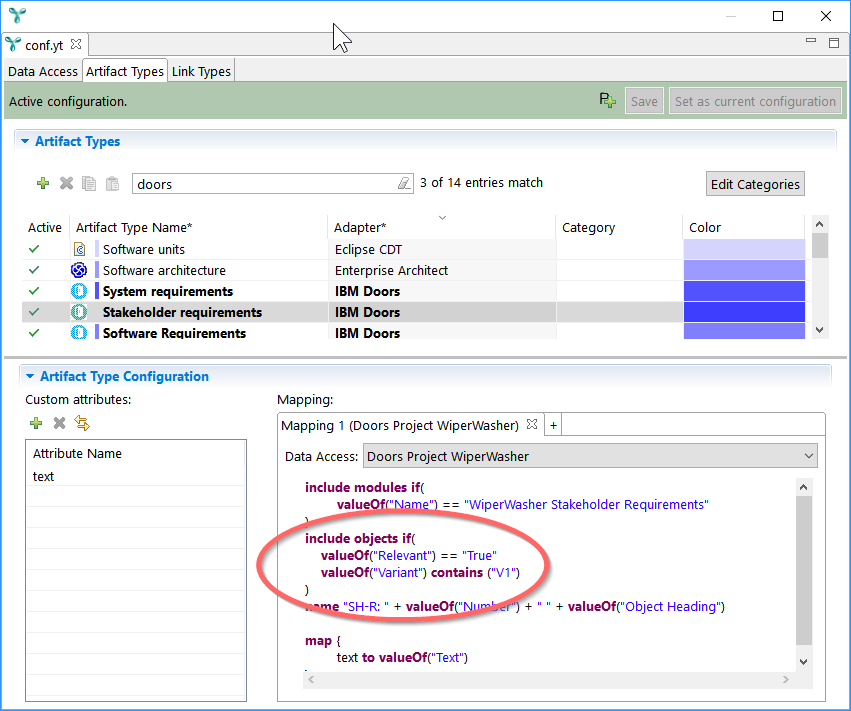This screenshot has width=851, height=711.
Task: Pick color swatch for System requirements
Action: coord(744,291)
